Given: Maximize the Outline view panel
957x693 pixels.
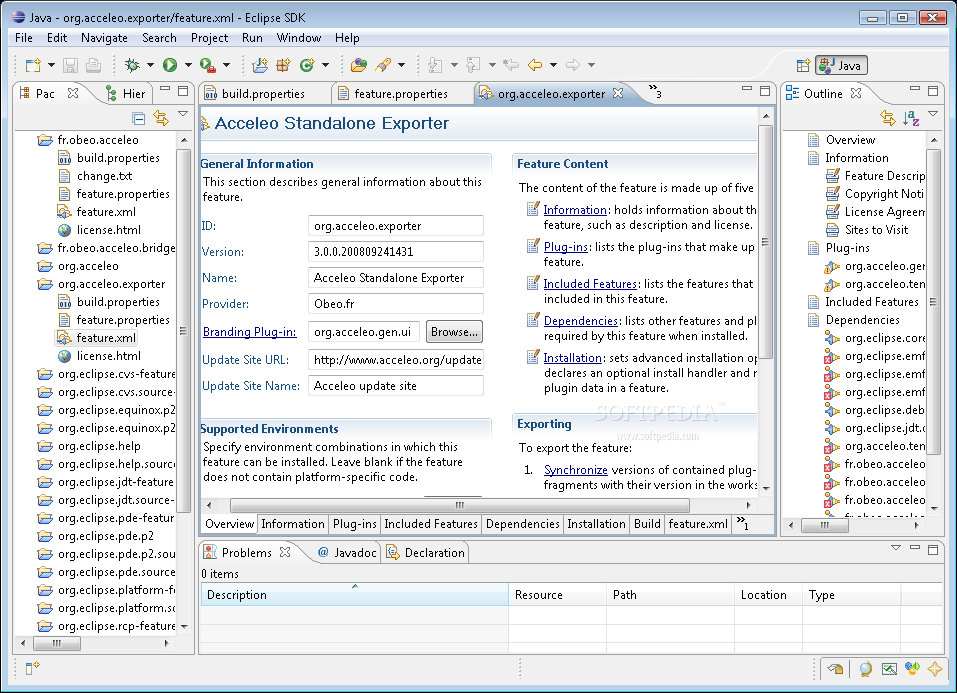Looking at the screenshot, I should click(x=933, y=91).
